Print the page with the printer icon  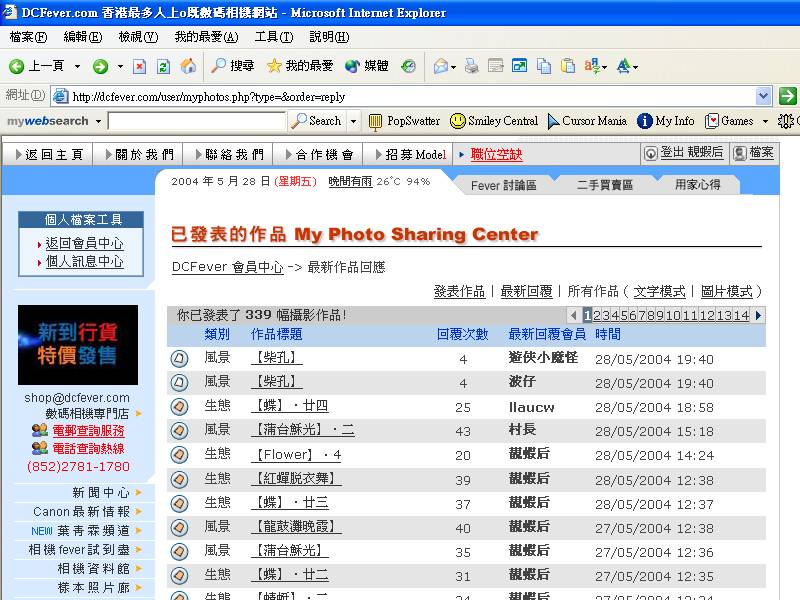pos(472,66)
